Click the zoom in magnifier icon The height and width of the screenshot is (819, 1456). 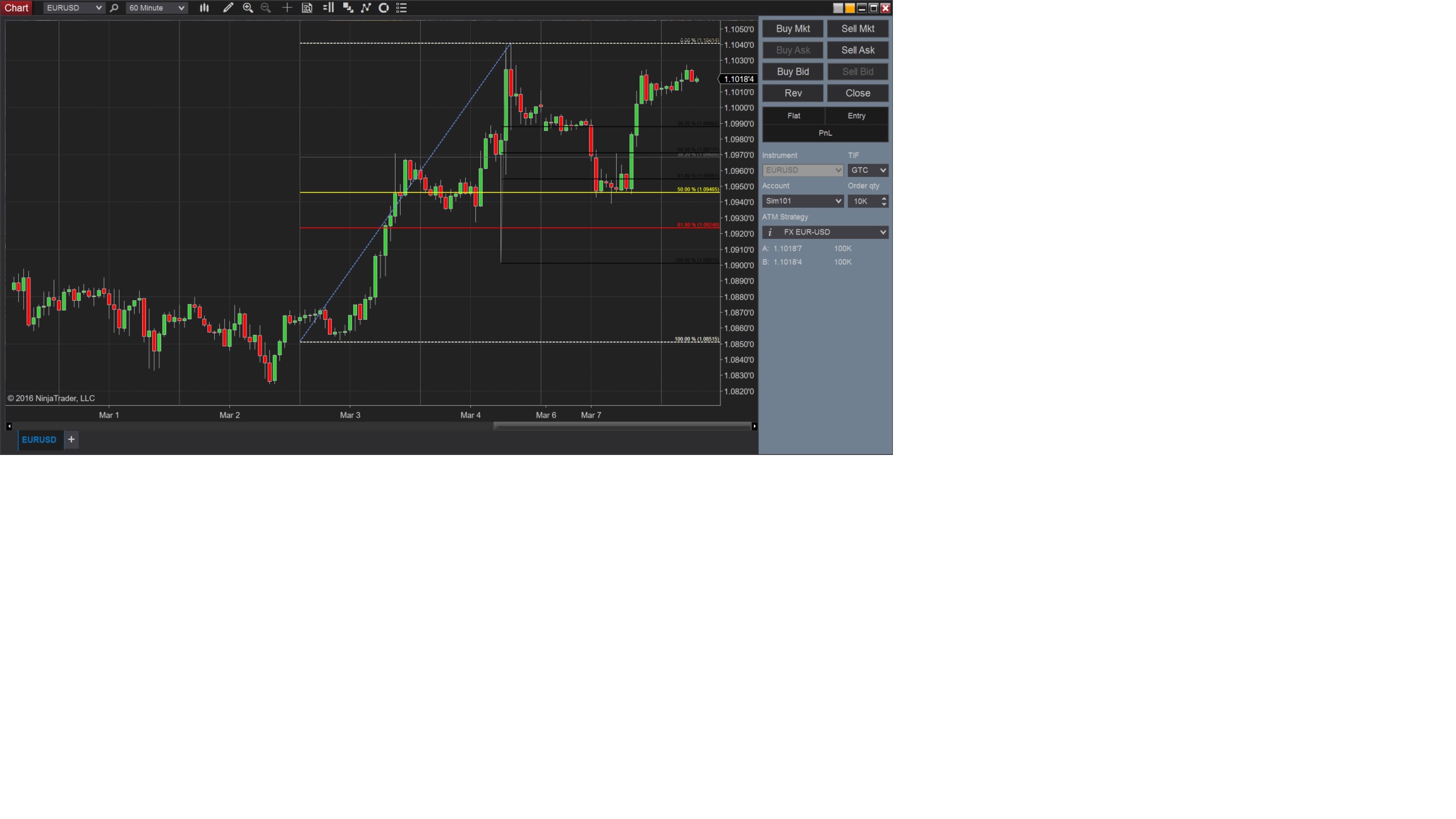[x=248, y=8]
